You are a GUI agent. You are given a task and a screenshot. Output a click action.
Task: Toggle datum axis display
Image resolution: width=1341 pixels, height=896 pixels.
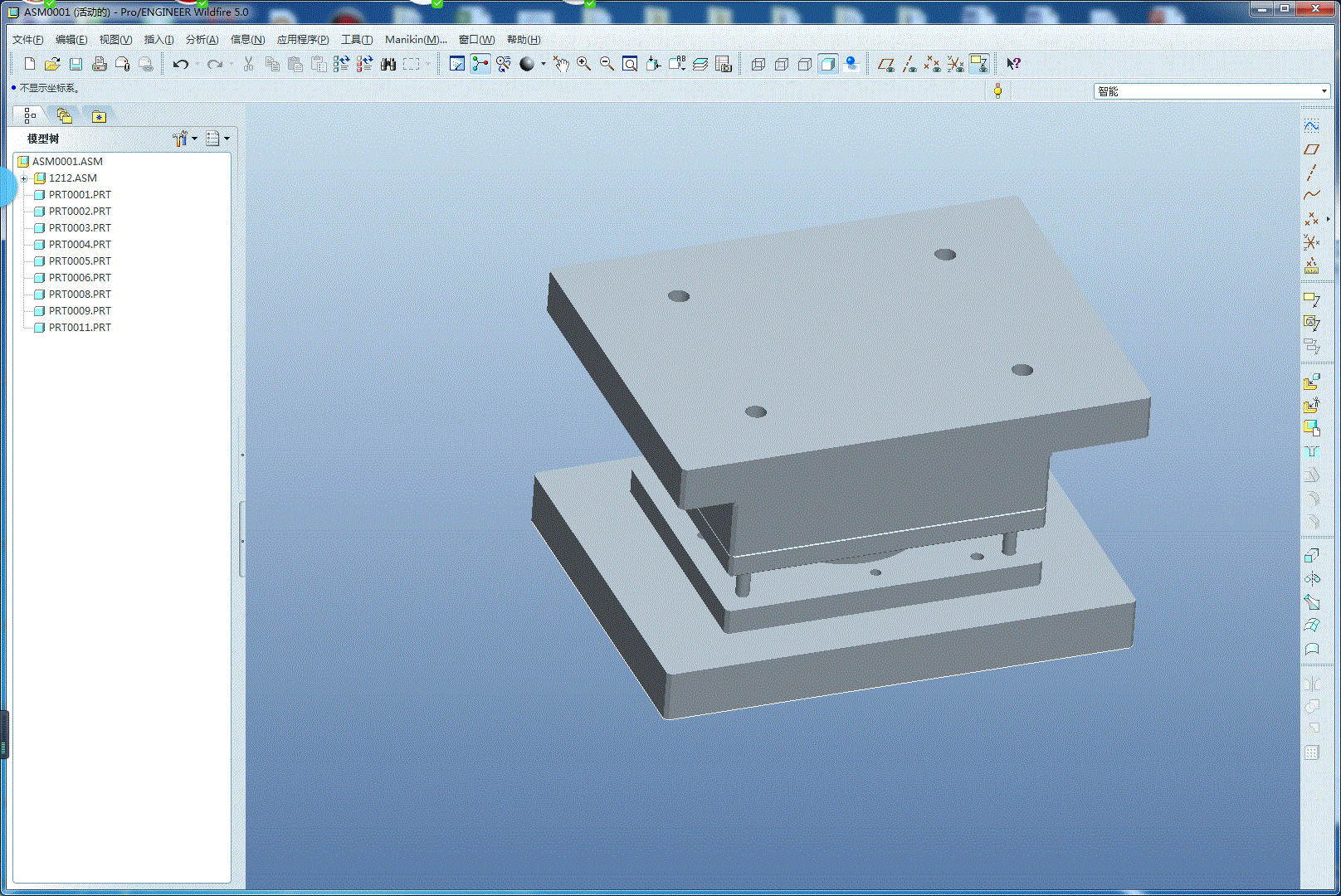(909, 64)
